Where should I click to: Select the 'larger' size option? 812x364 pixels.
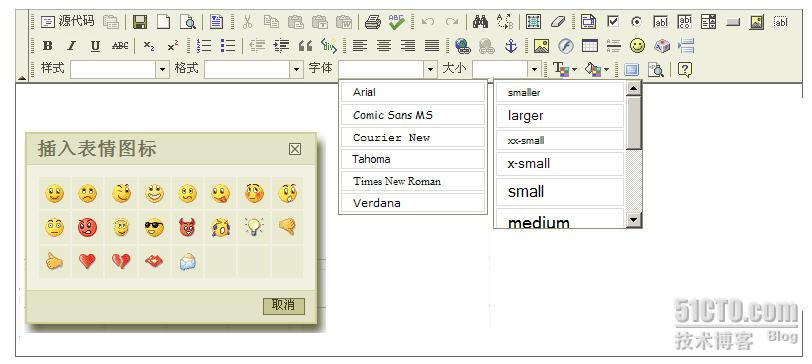click(x=560, y=115)
